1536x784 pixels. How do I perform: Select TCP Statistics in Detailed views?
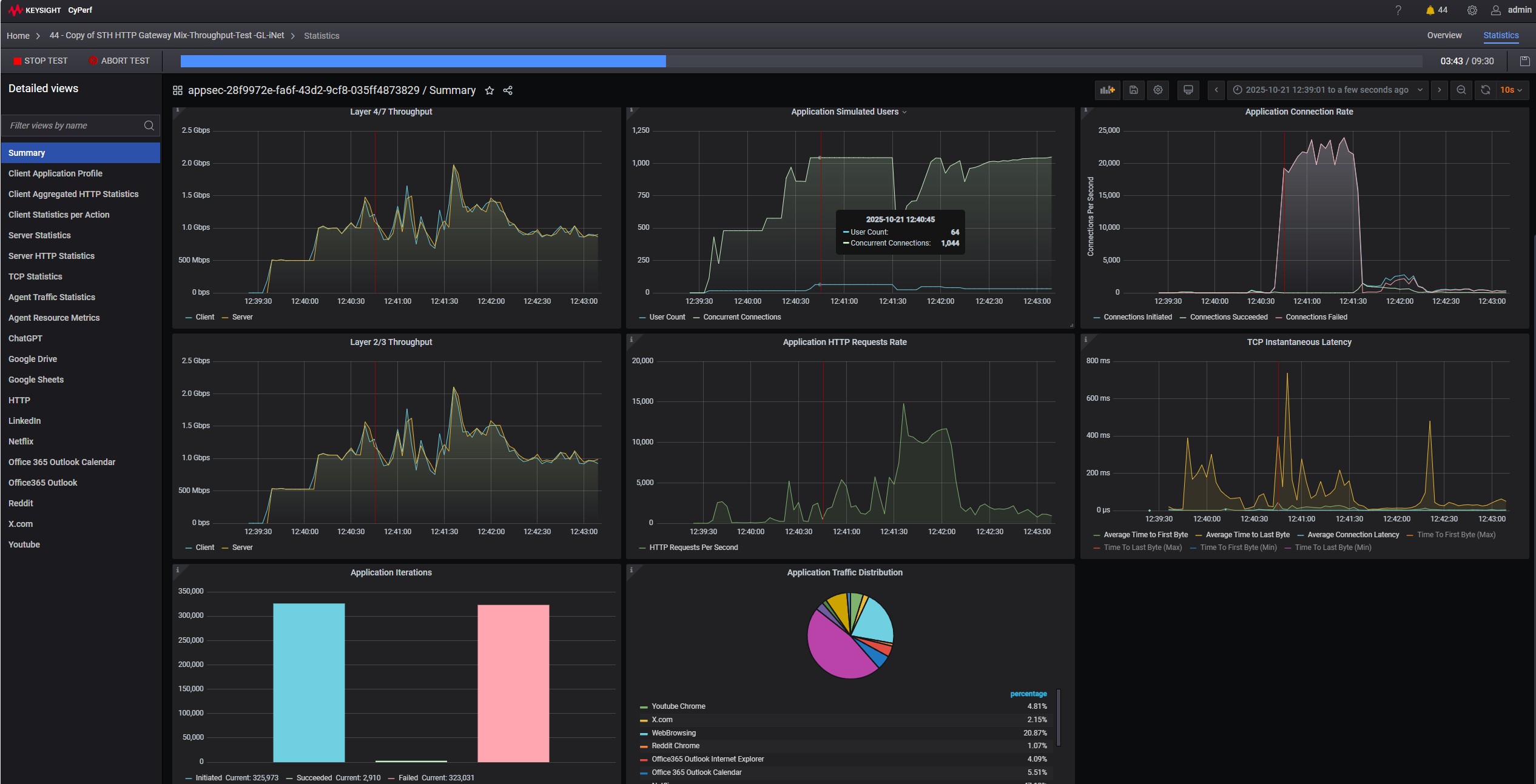(35, 276)
